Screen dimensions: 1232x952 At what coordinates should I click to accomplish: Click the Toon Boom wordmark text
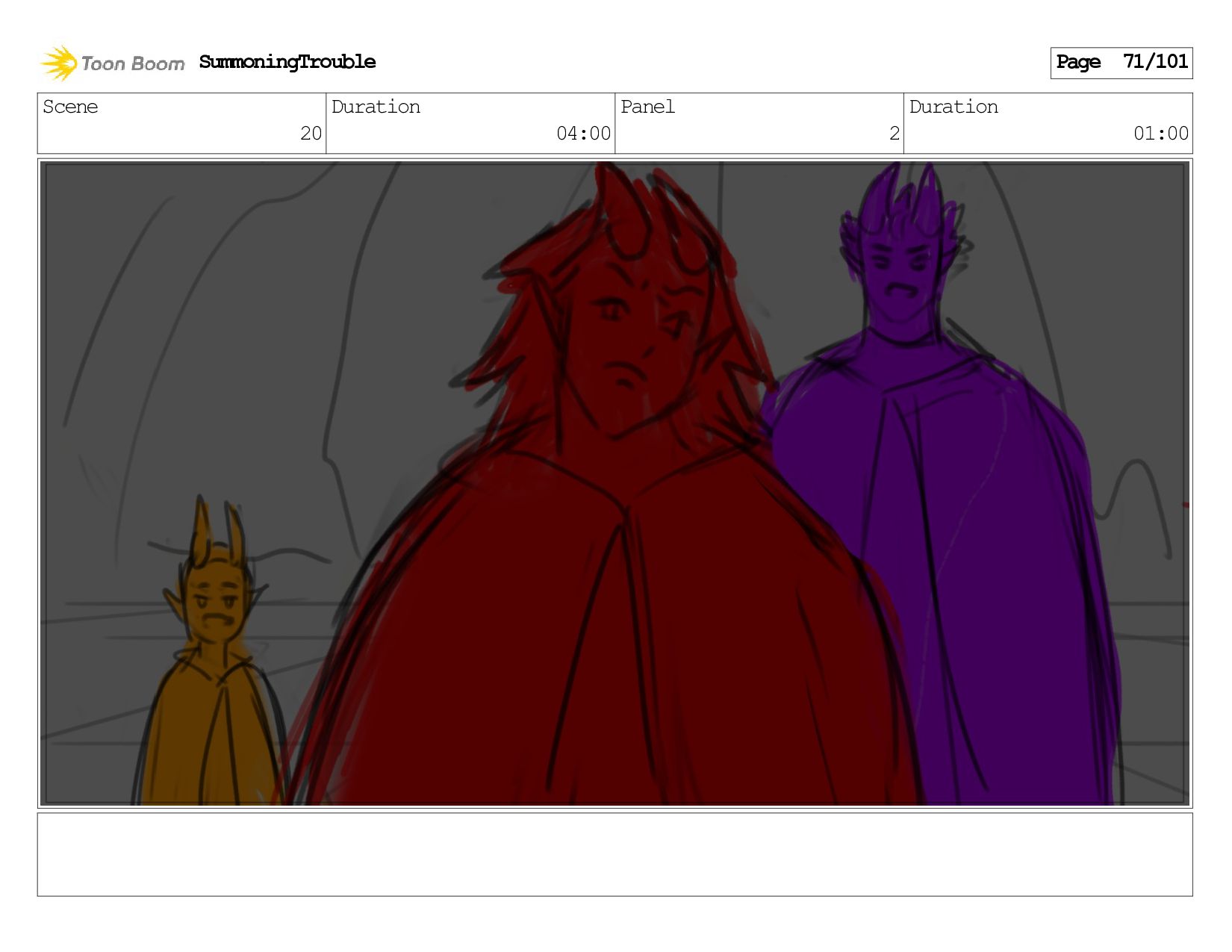[133, 64]
